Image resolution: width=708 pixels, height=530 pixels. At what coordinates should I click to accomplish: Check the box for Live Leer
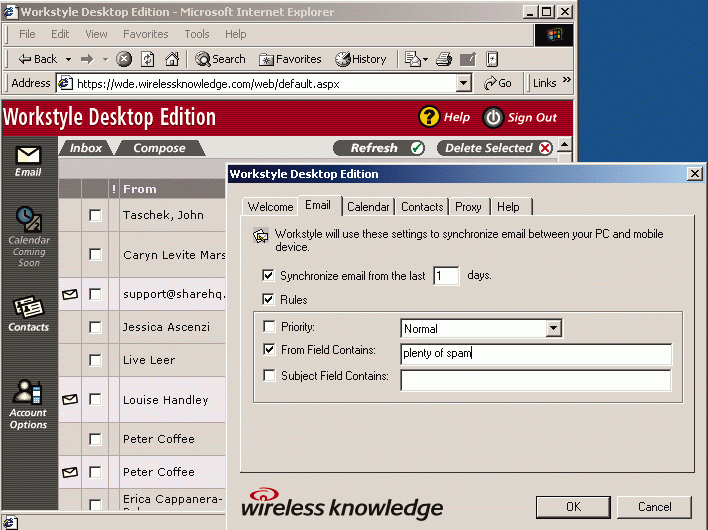tap(95, 360)
